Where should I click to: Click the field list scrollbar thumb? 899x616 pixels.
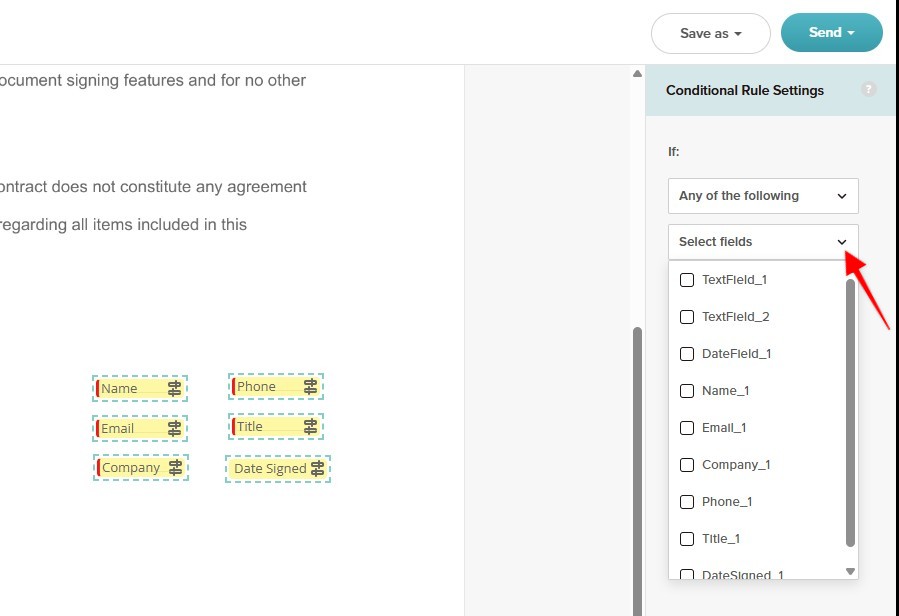[850, 413]
